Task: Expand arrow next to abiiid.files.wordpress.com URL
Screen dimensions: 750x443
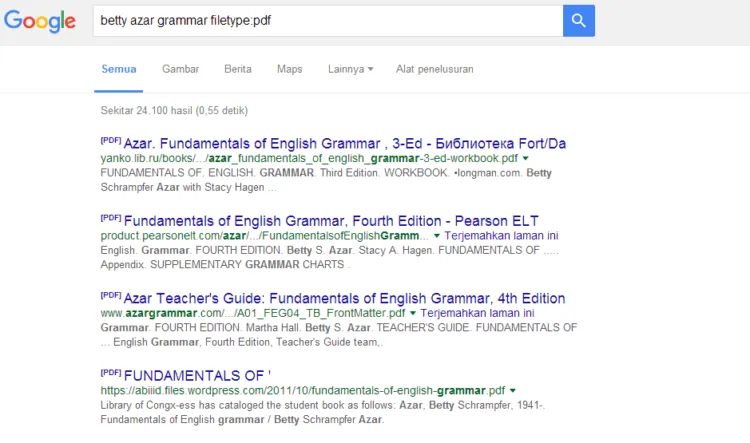Action: pos(513,391)
